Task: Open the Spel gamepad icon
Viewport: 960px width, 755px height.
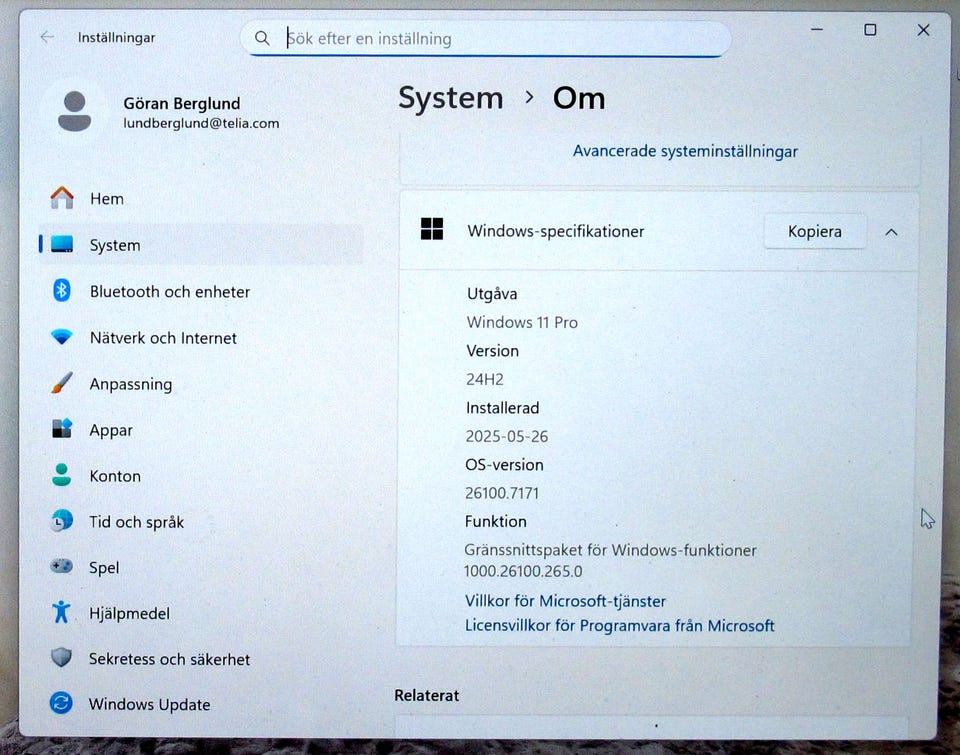Action: click(x=61, y=566)
